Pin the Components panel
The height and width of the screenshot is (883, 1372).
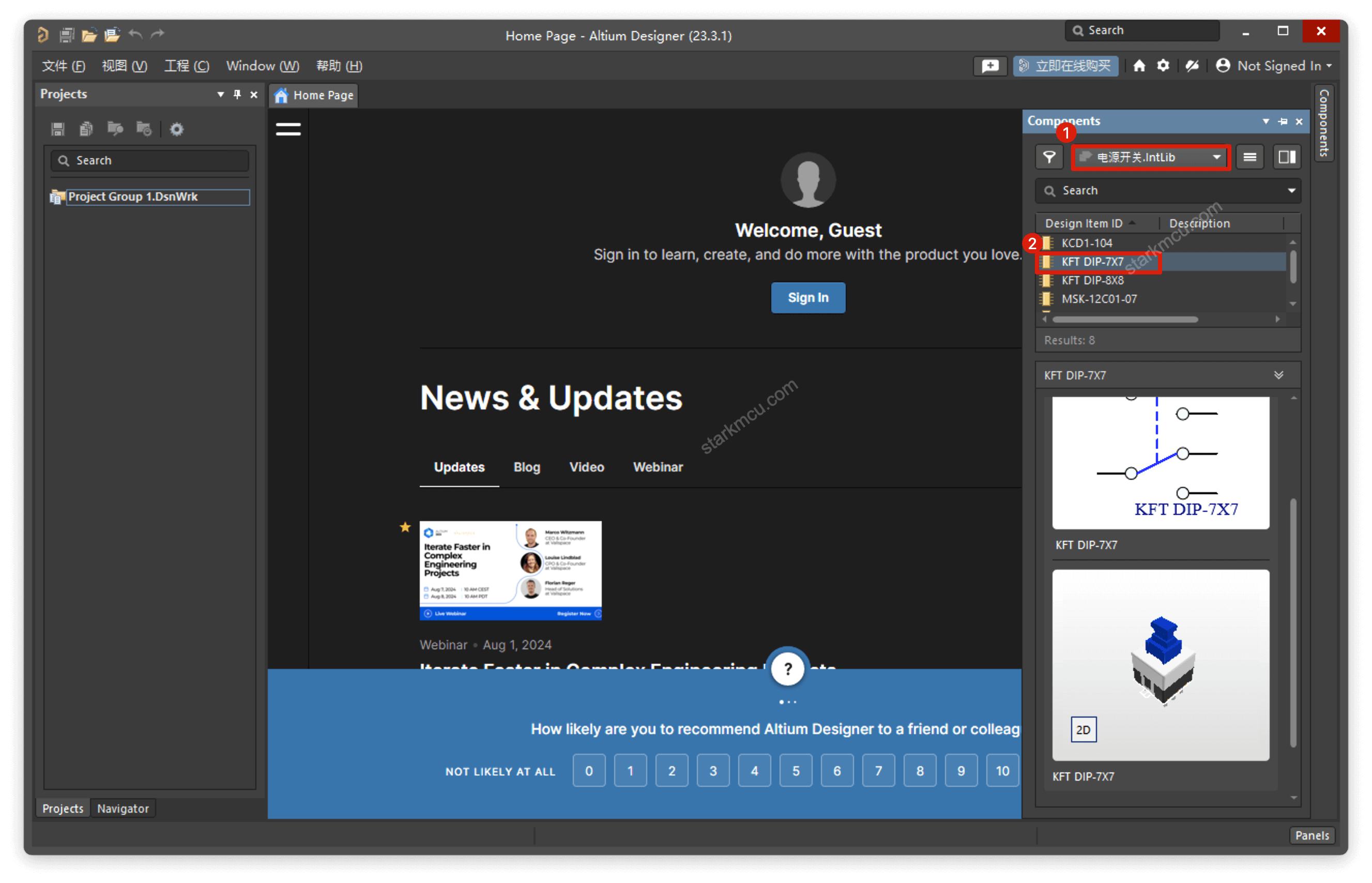1282,121
